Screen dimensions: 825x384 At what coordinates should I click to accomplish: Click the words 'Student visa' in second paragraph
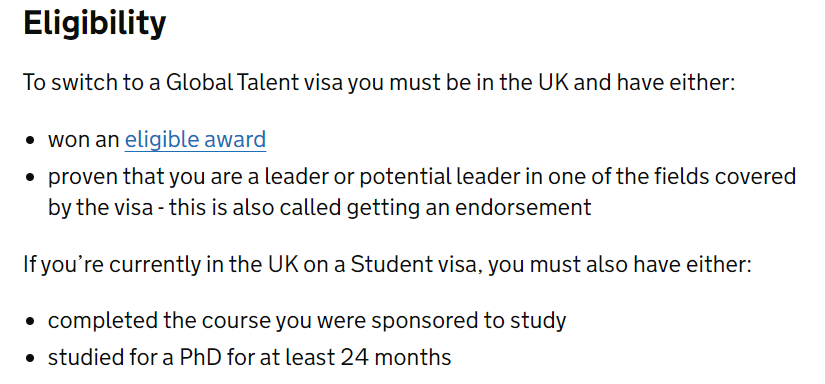(416, 264)
